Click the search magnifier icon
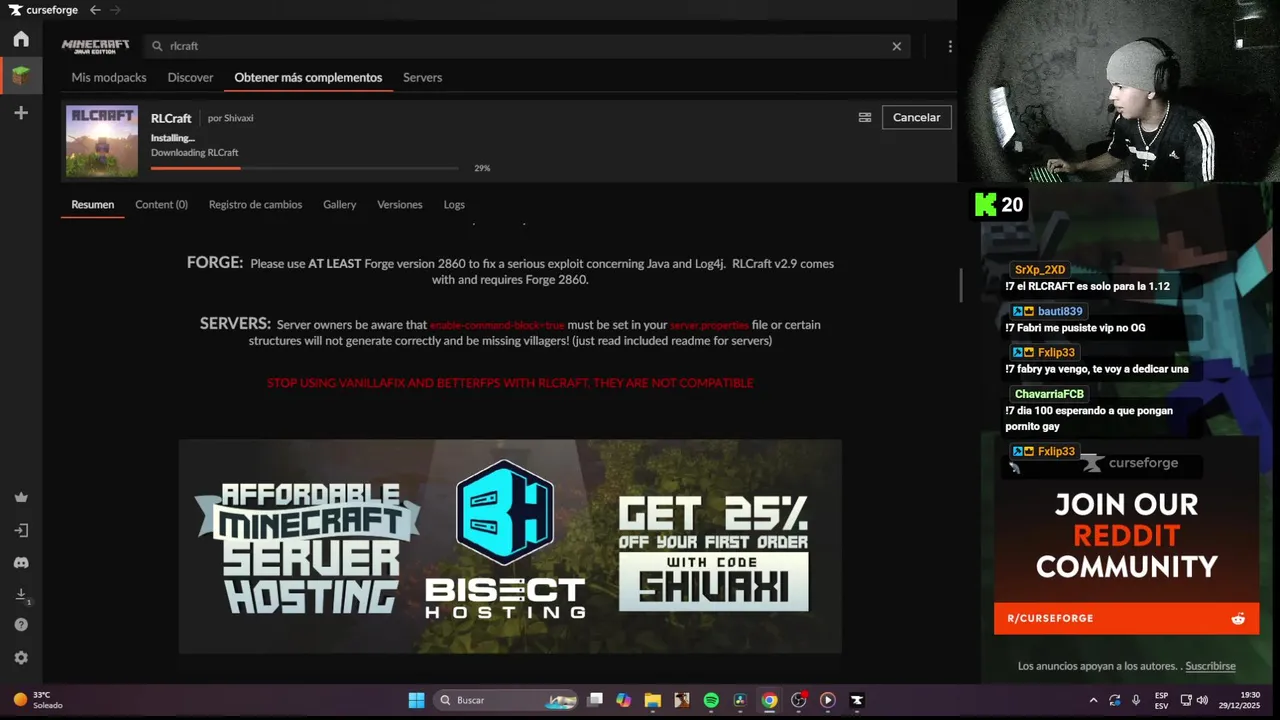The image size is (1280, 720). point(157,46)
